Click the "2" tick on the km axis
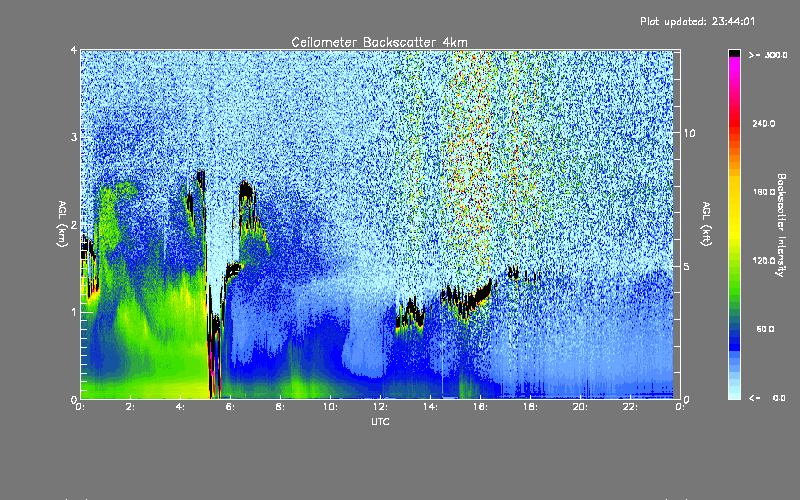 click(x=74, y=225)
